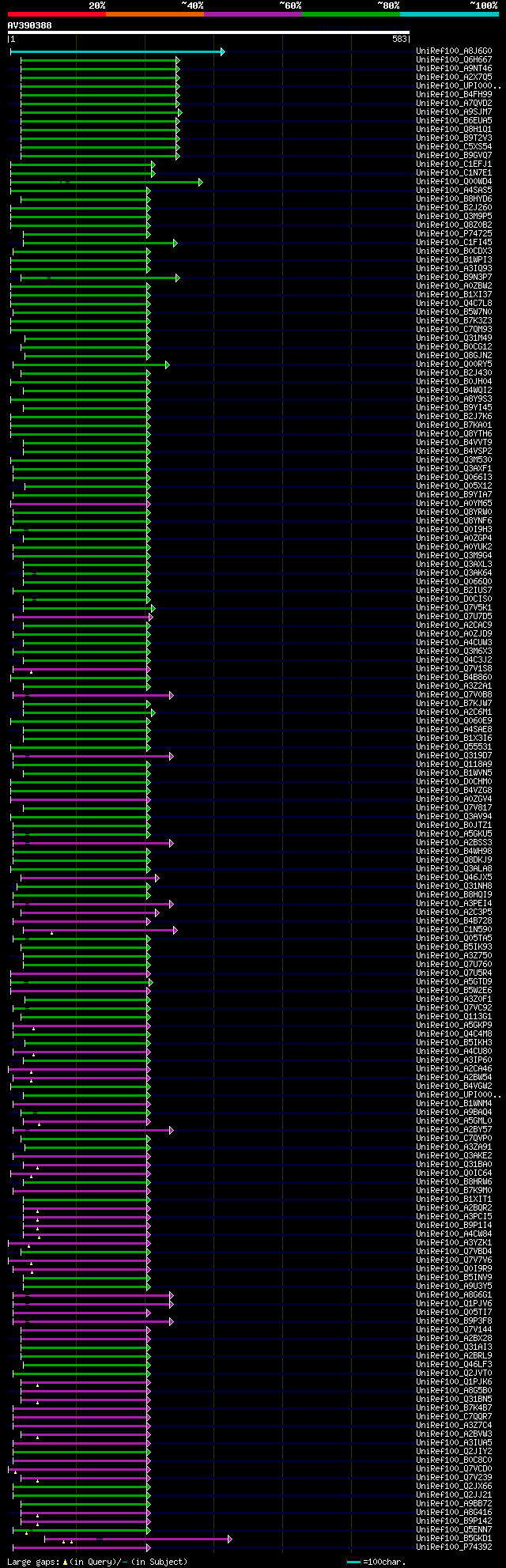Click the white query sequence bar

[x=208, y=32]
